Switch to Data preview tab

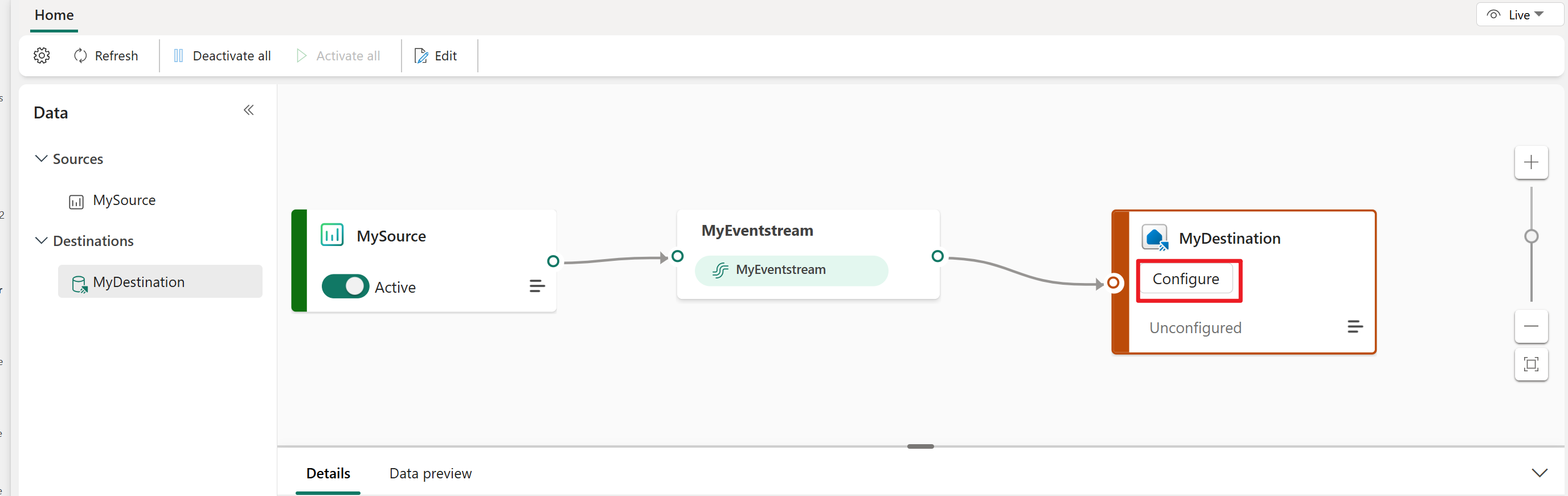(431, 473)
